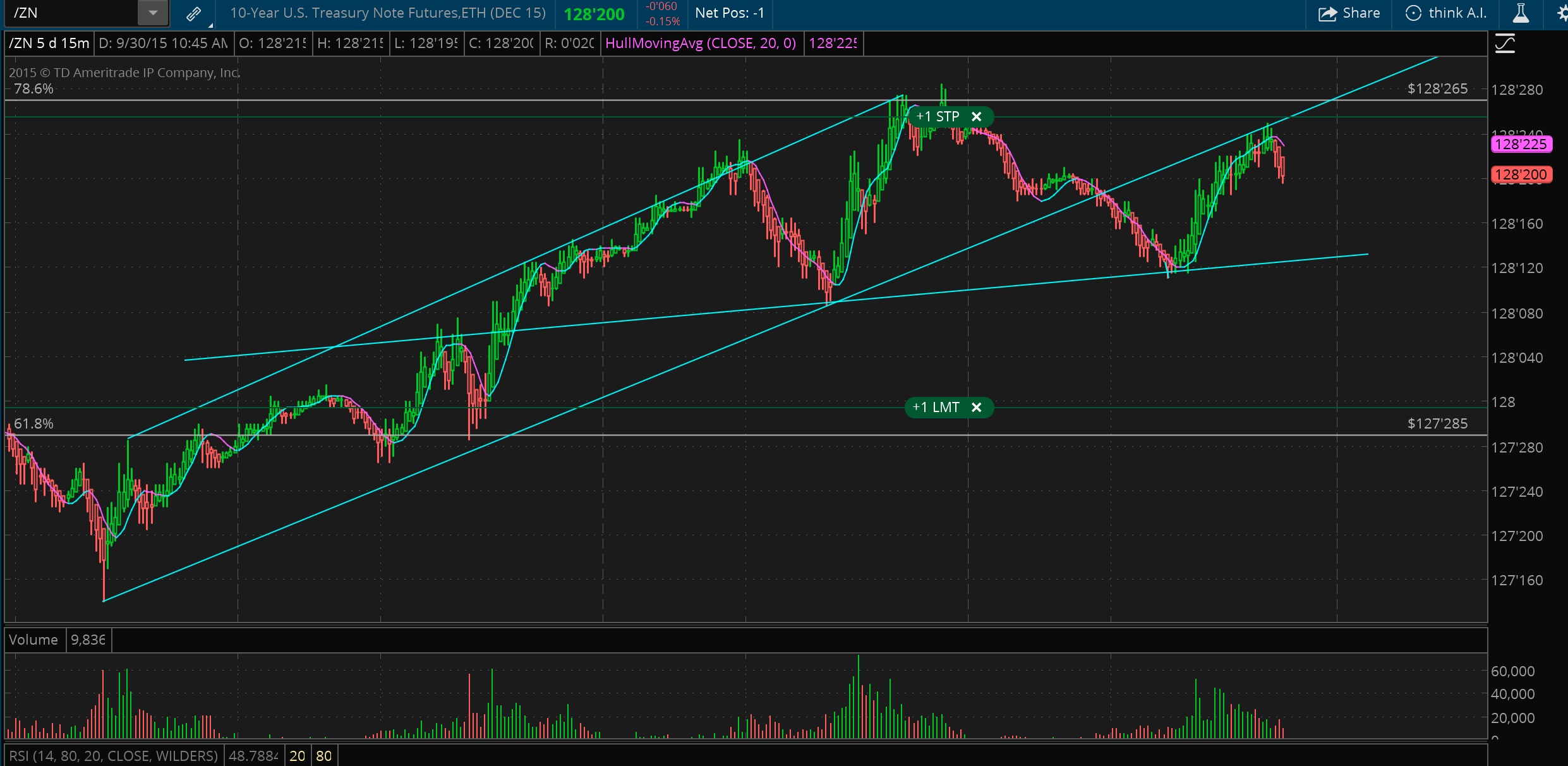
Task: Cancel the +1 STP order with X
Action: [976, 116]
